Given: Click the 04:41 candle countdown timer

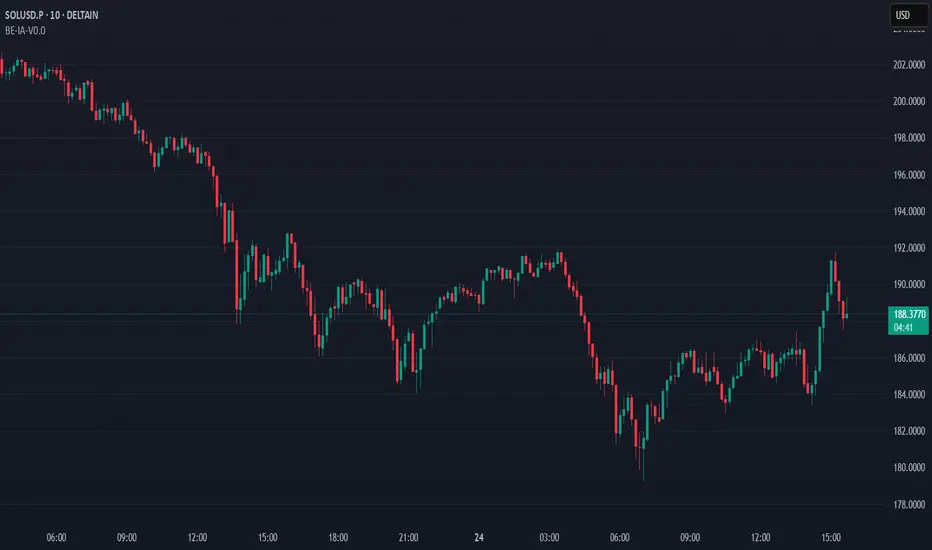Looking at the screenshot, I should pyautogui.click(x=909, y=326).
